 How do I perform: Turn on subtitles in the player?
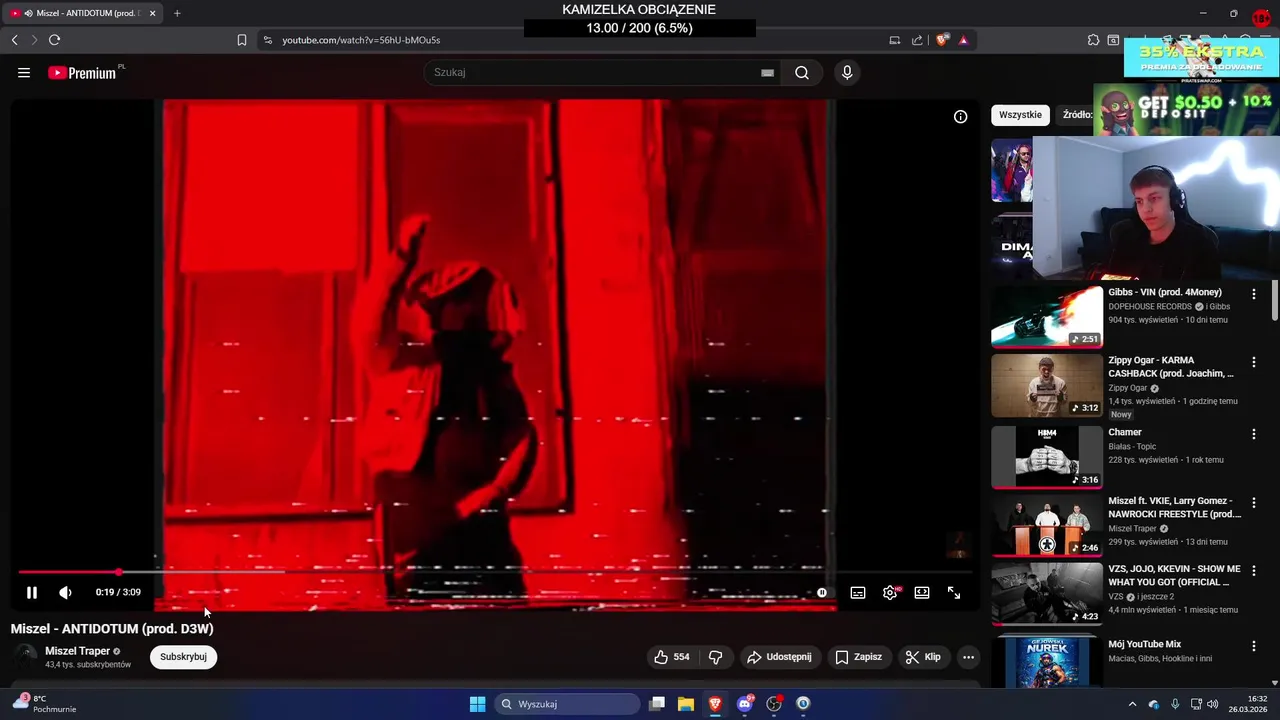pyautogui.click(x=858, y=593)
